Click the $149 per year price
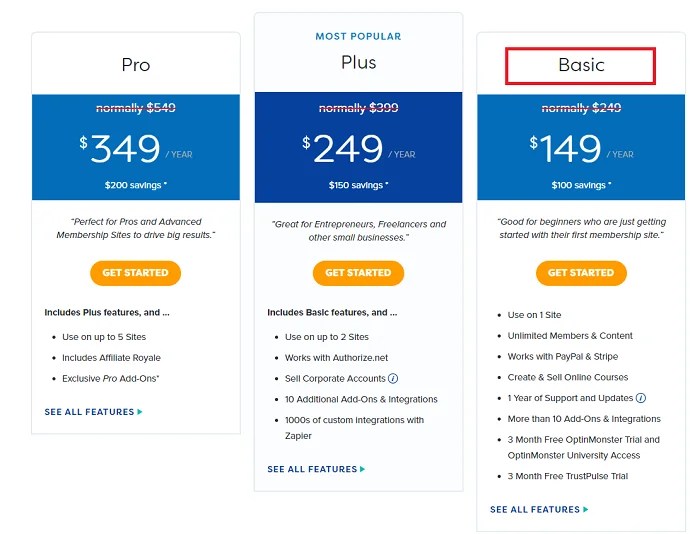This screenshot has height=534, width=690. pyautogui.click(x=581, y=149)
